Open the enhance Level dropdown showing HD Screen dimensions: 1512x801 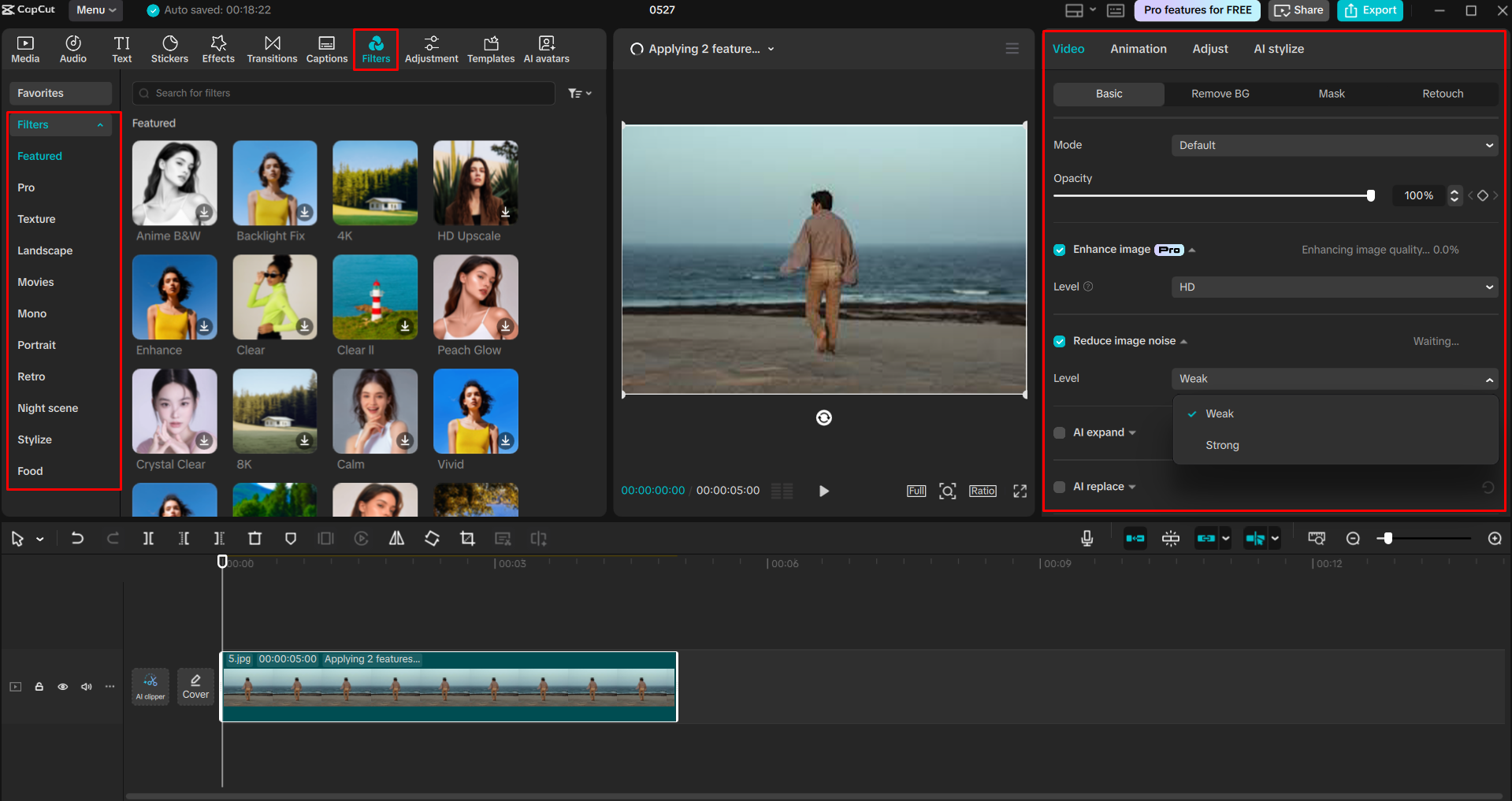coord(1333,287)
